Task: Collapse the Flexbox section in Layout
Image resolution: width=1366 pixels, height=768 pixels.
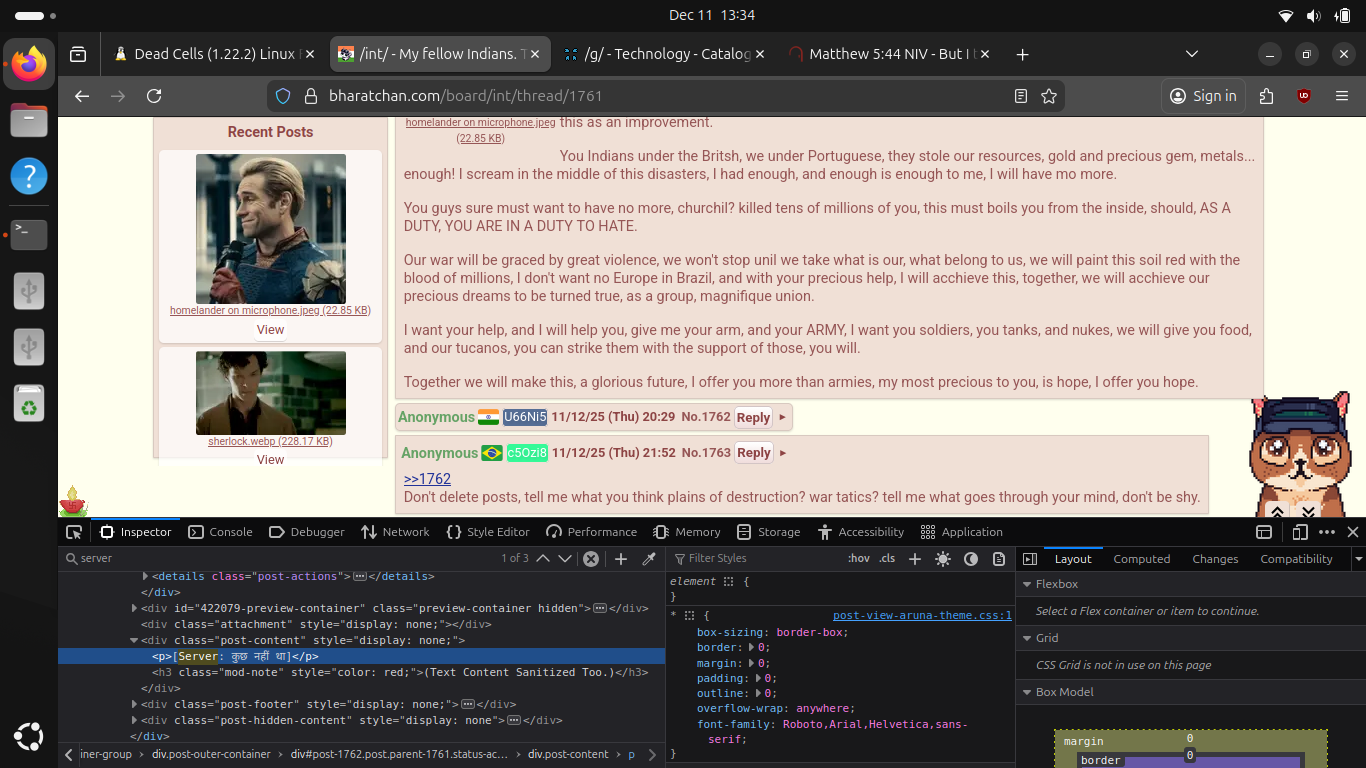Action: coord(1027,584)
